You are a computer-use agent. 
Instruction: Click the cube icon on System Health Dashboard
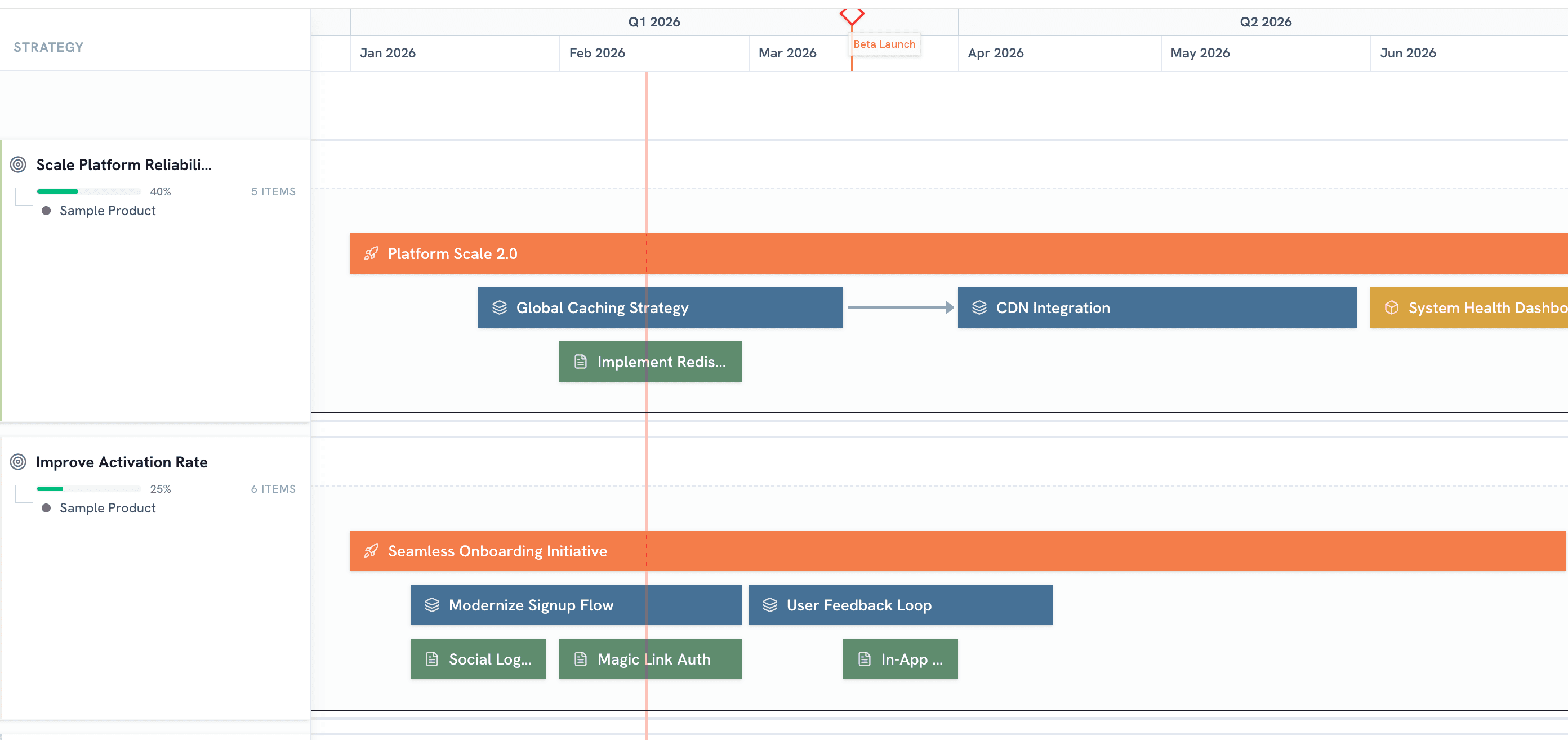point(1392,307)
